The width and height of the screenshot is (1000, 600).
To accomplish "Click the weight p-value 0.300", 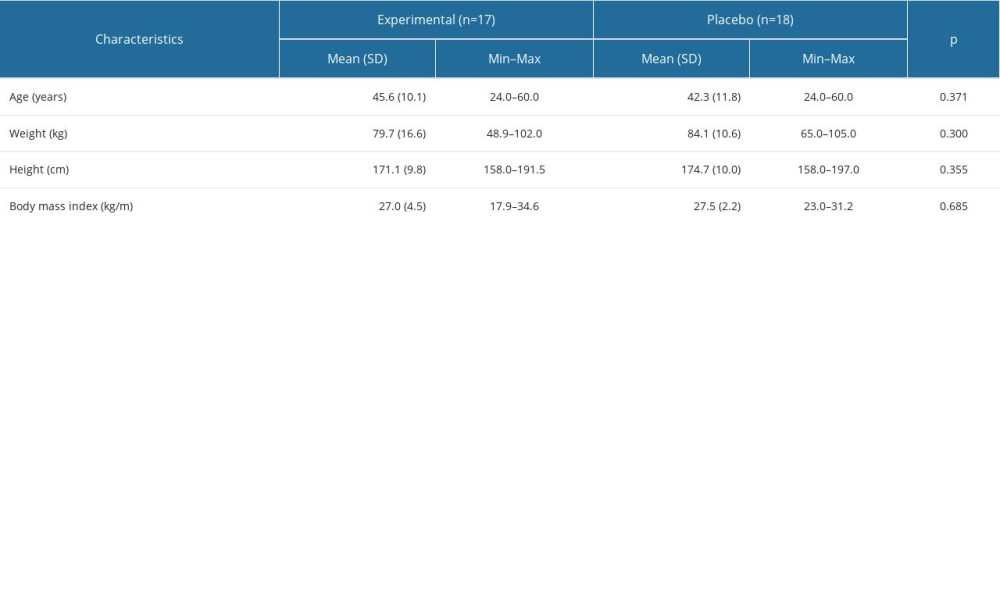I will pyautogui.click(x=953, y=134).
